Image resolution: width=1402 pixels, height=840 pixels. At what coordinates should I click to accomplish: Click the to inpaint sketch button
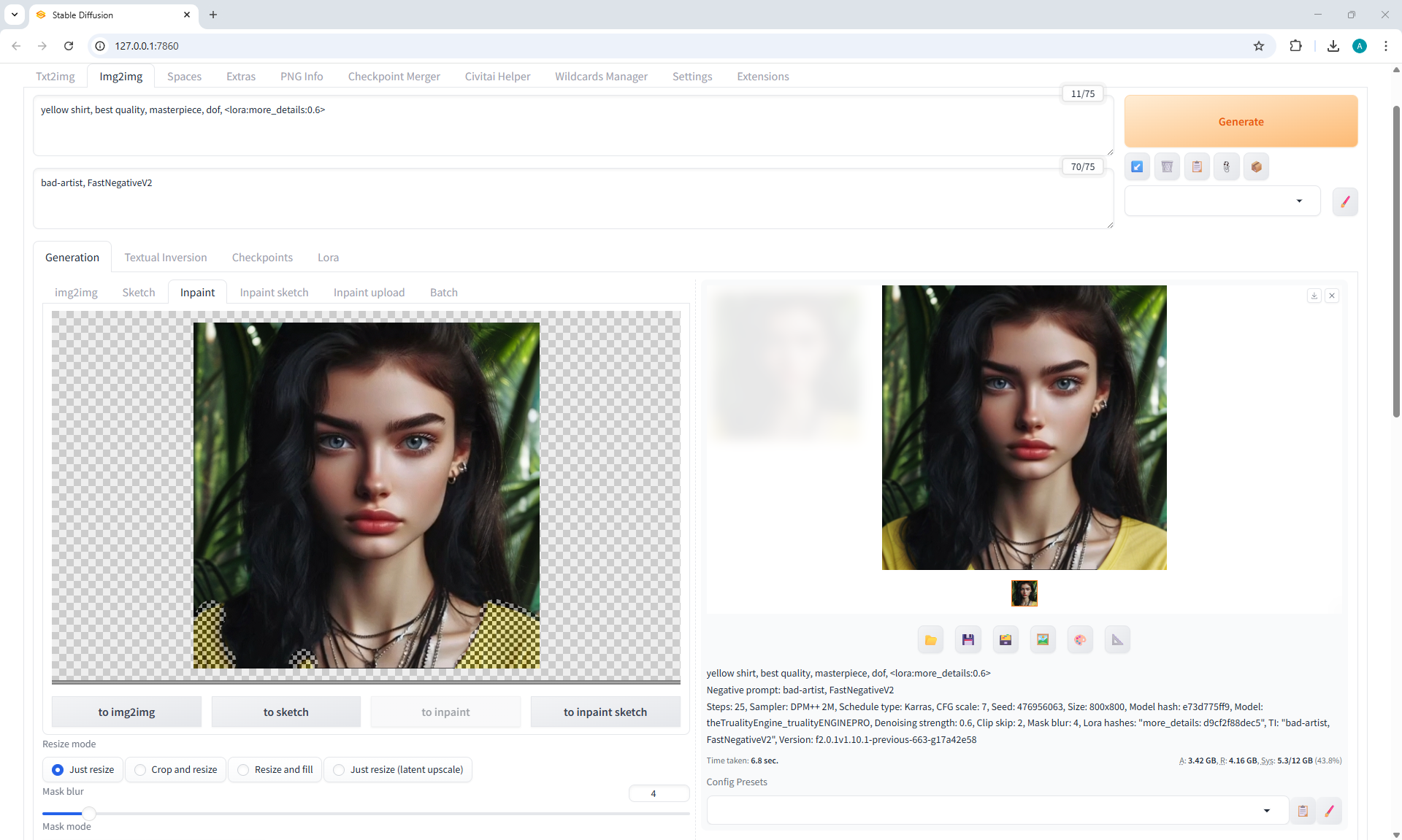coord(605,712)
